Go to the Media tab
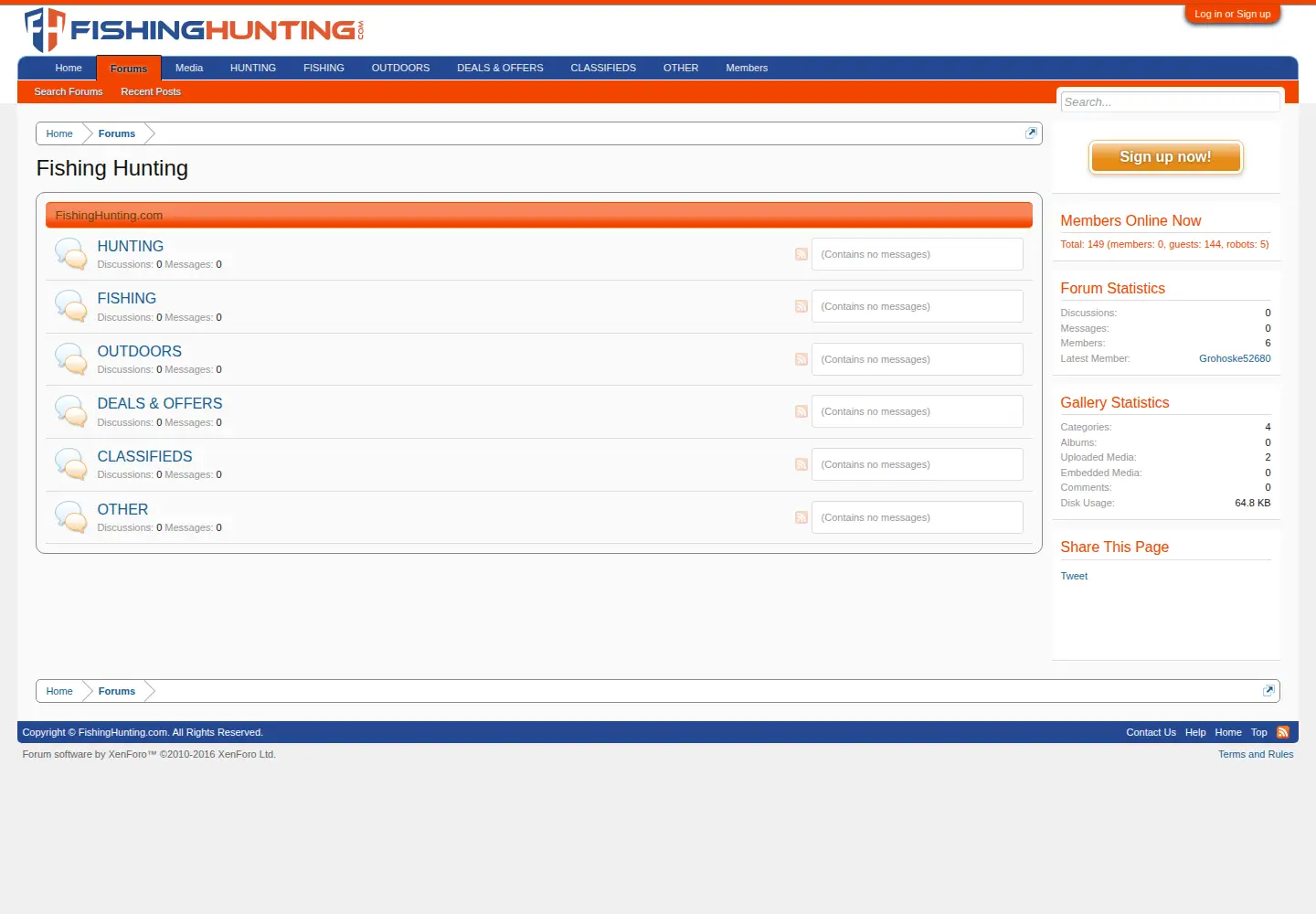The height and width of the screenshot is (914, 1316). [x=189, y=68]
